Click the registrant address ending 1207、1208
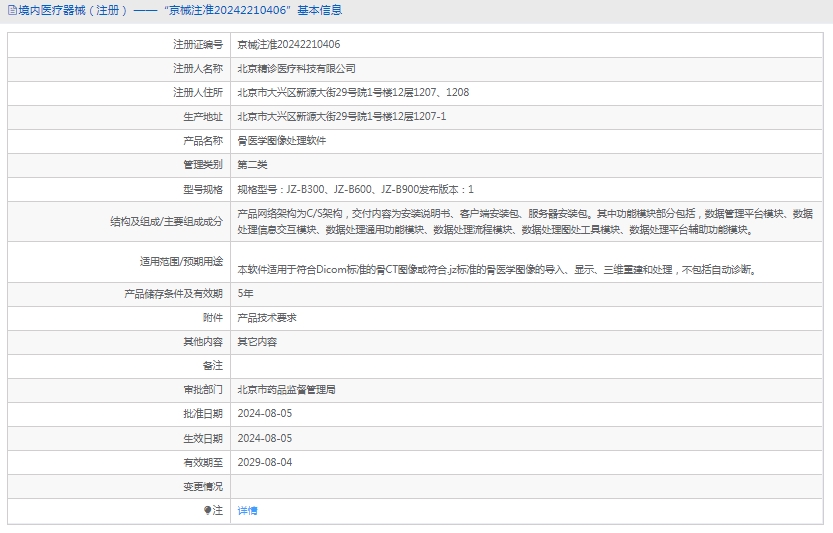Image resolution: width=833 pixels, height=533 pixels. tap(352, 93)
